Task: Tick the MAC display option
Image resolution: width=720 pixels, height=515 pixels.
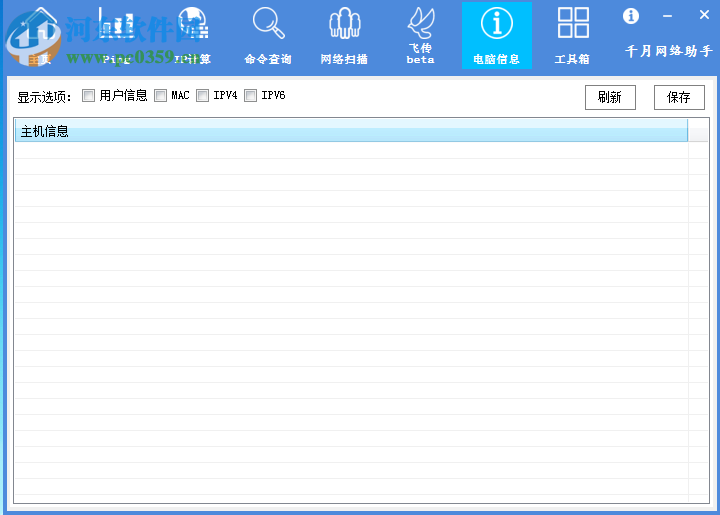Action: click(x=160, y=95)
